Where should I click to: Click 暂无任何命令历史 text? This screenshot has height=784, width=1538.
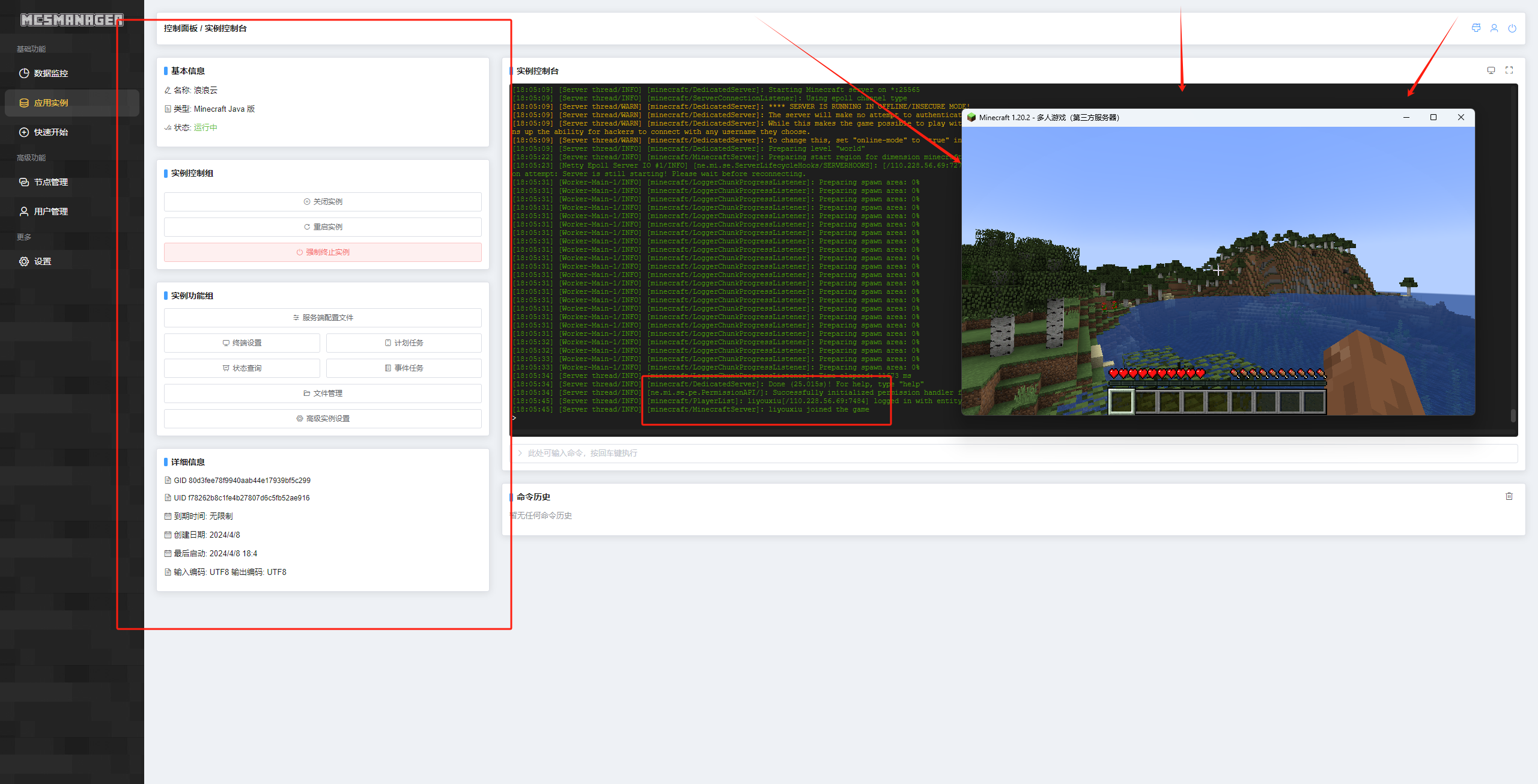541,515
